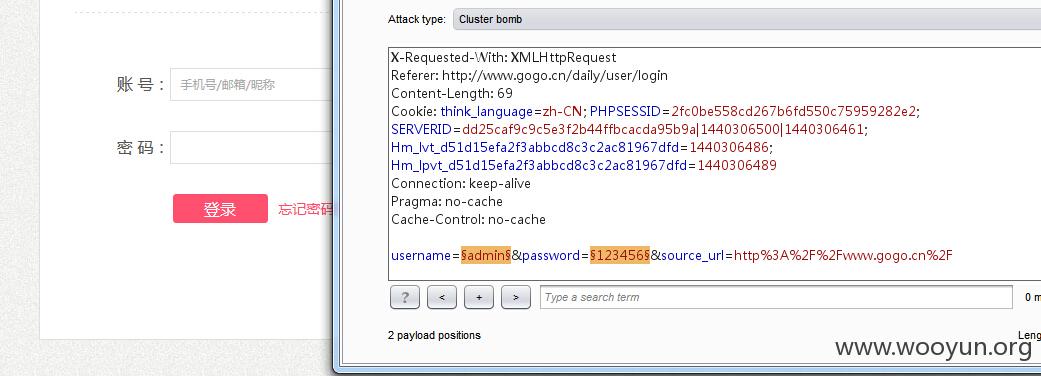
Task: Click the X-Requested-With header line
Action: (503, 58)
